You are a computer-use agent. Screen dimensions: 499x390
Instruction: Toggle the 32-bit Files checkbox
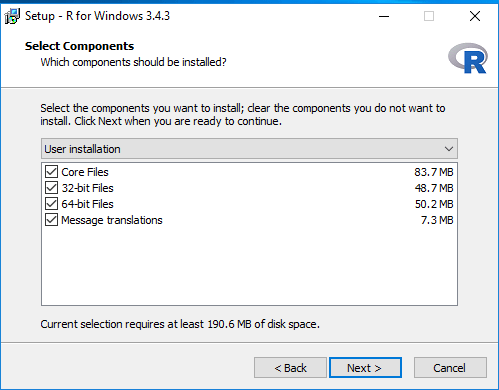click(51, 188)
